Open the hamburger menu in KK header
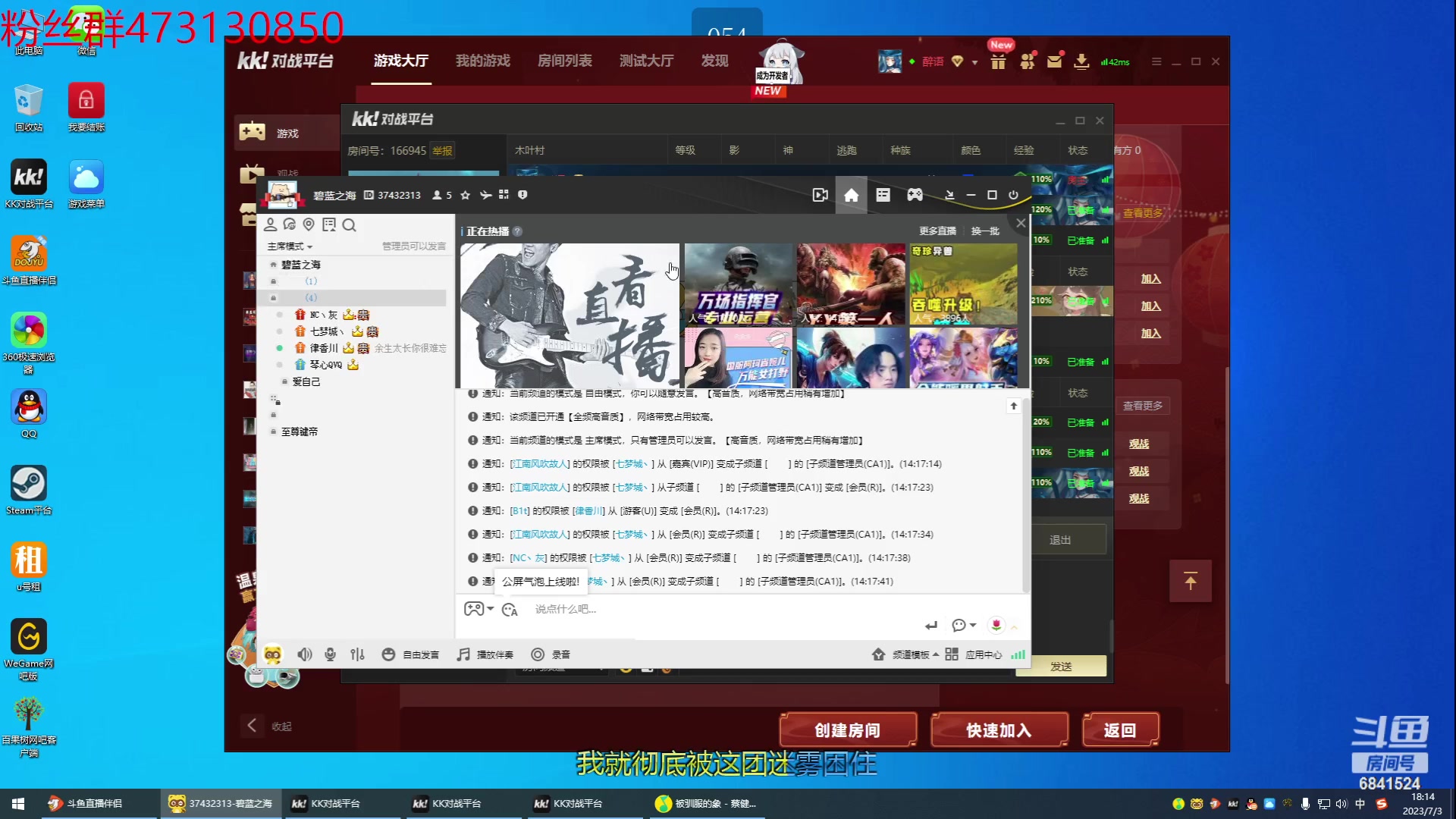This screenshot has height=819, width=1456. 1156,61
